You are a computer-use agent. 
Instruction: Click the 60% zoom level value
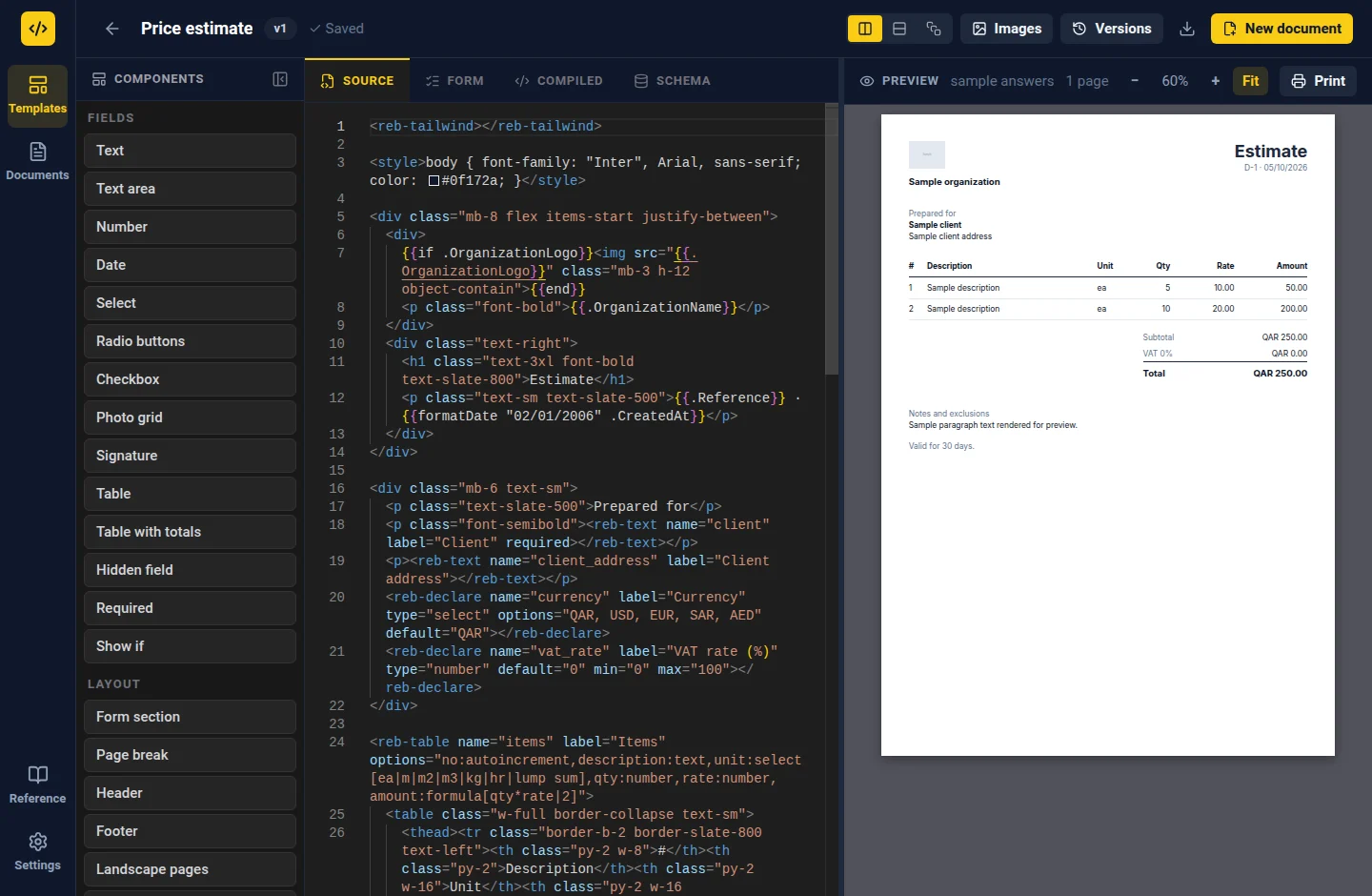(1175, 81)
